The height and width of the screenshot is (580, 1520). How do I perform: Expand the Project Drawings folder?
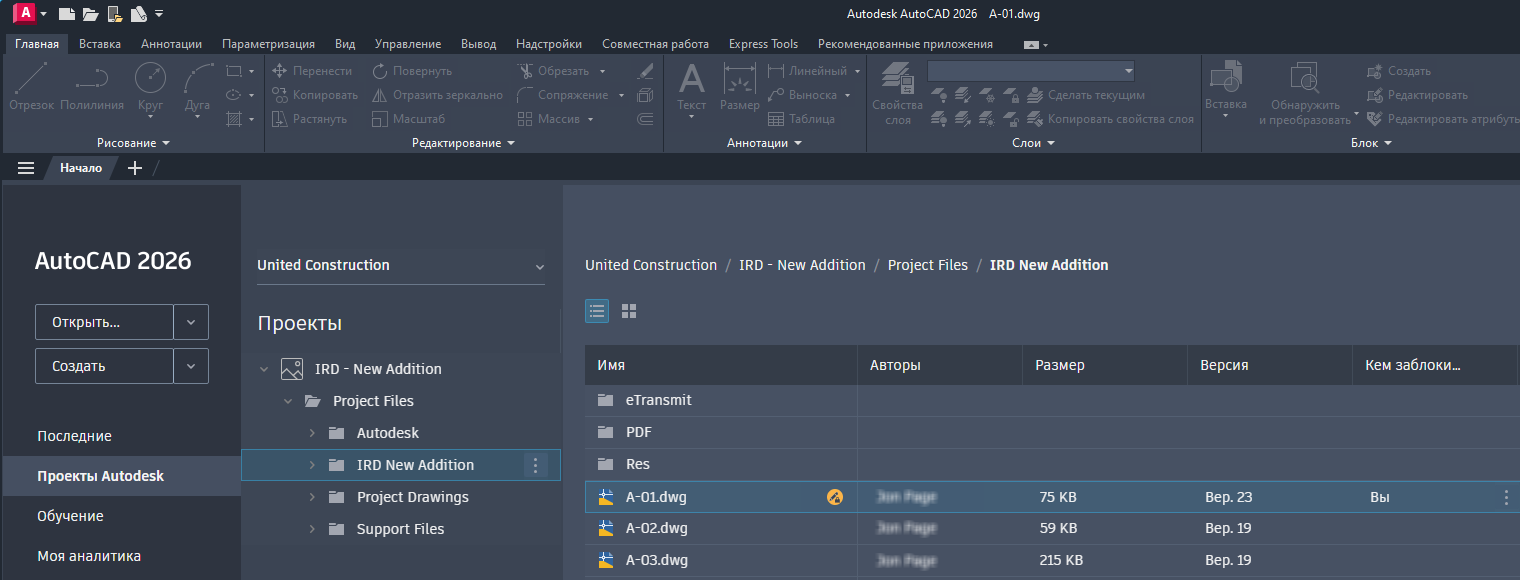pos(312,497)
